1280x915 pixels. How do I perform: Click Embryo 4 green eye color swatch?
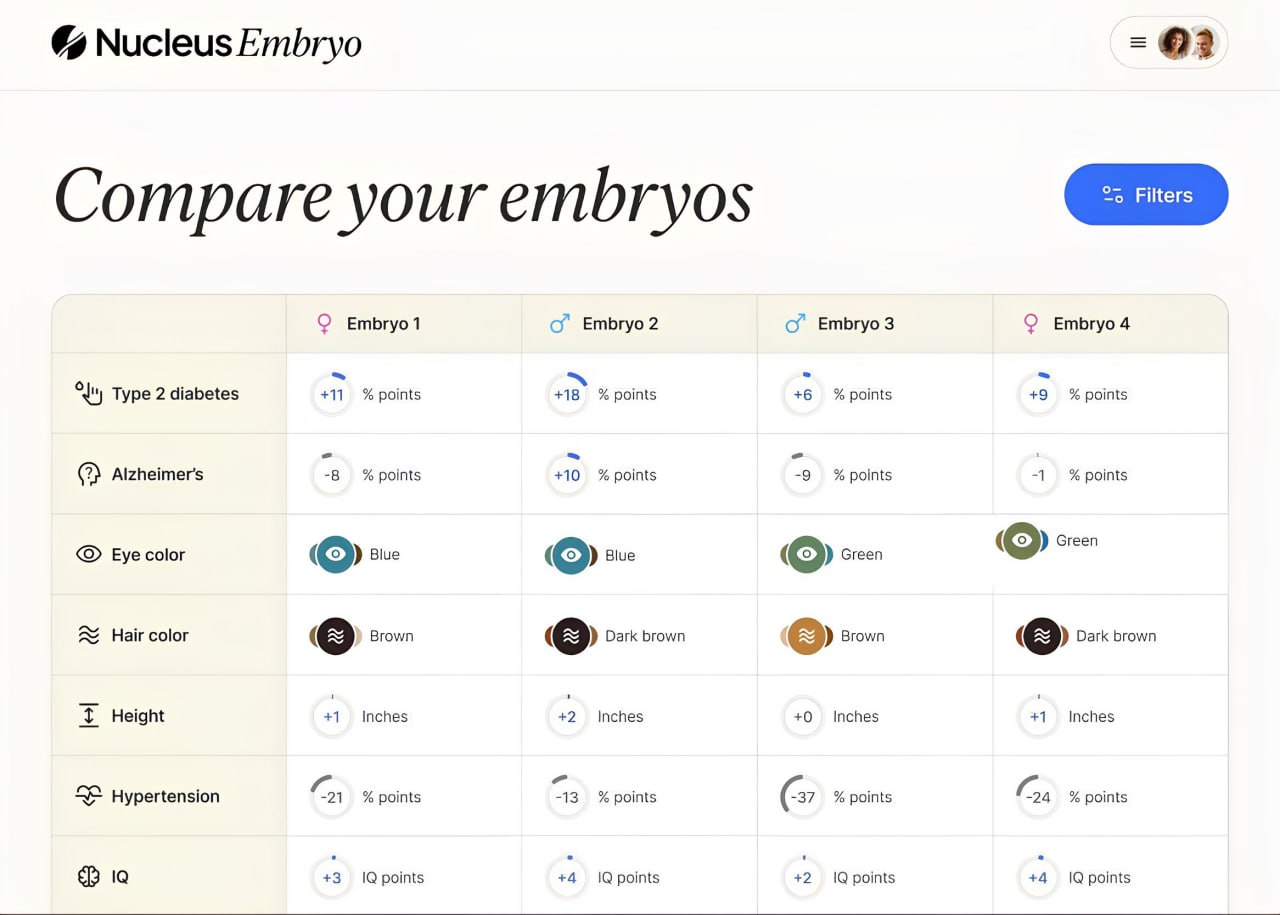click(1021, 541)
